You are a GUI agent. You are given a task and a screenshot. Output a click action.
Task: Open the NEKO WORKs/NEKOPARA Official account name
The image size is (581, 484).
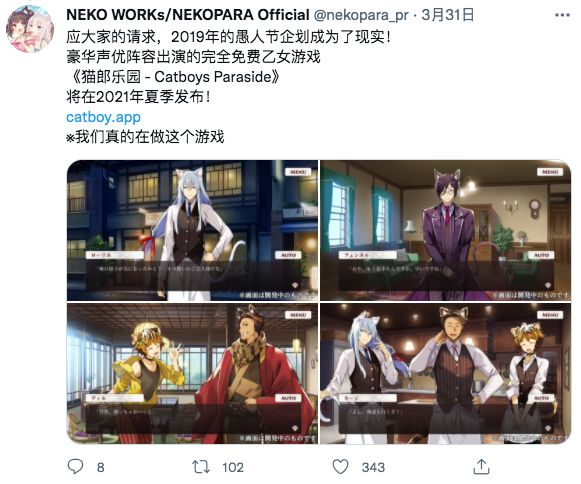click(187, 15)
